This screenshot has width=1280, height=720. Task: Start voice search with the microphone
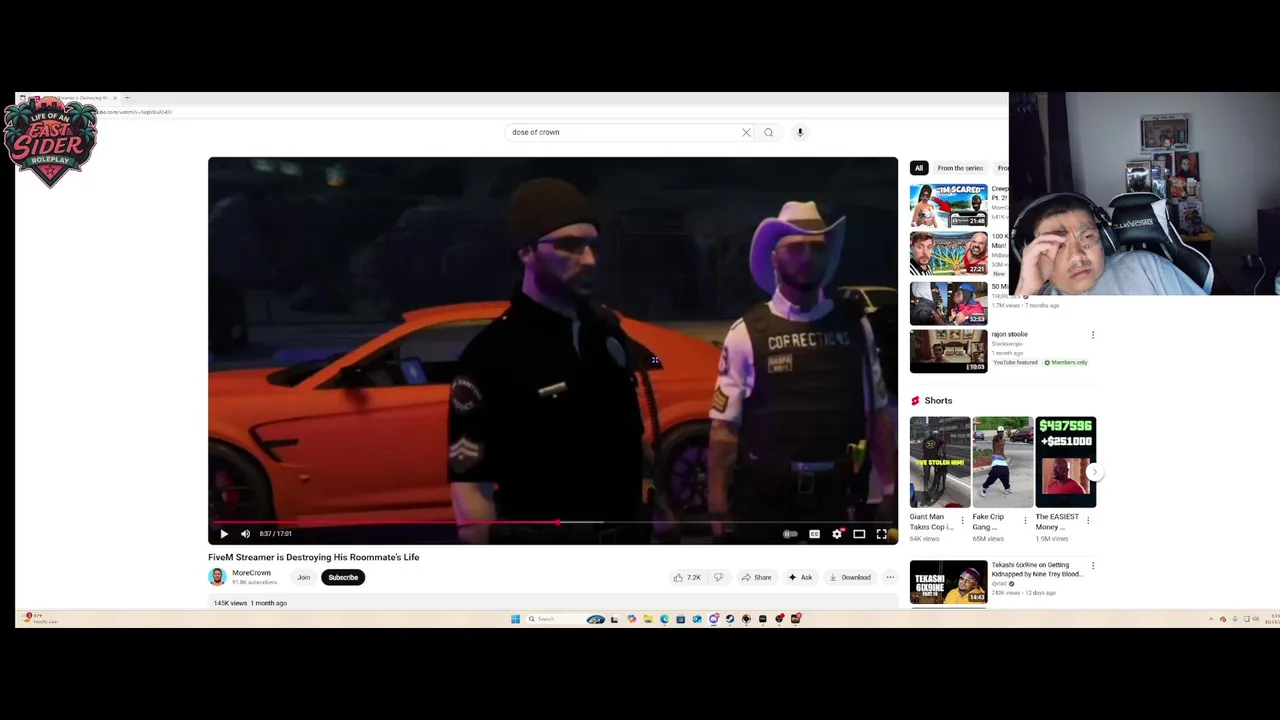coord(800,132)
